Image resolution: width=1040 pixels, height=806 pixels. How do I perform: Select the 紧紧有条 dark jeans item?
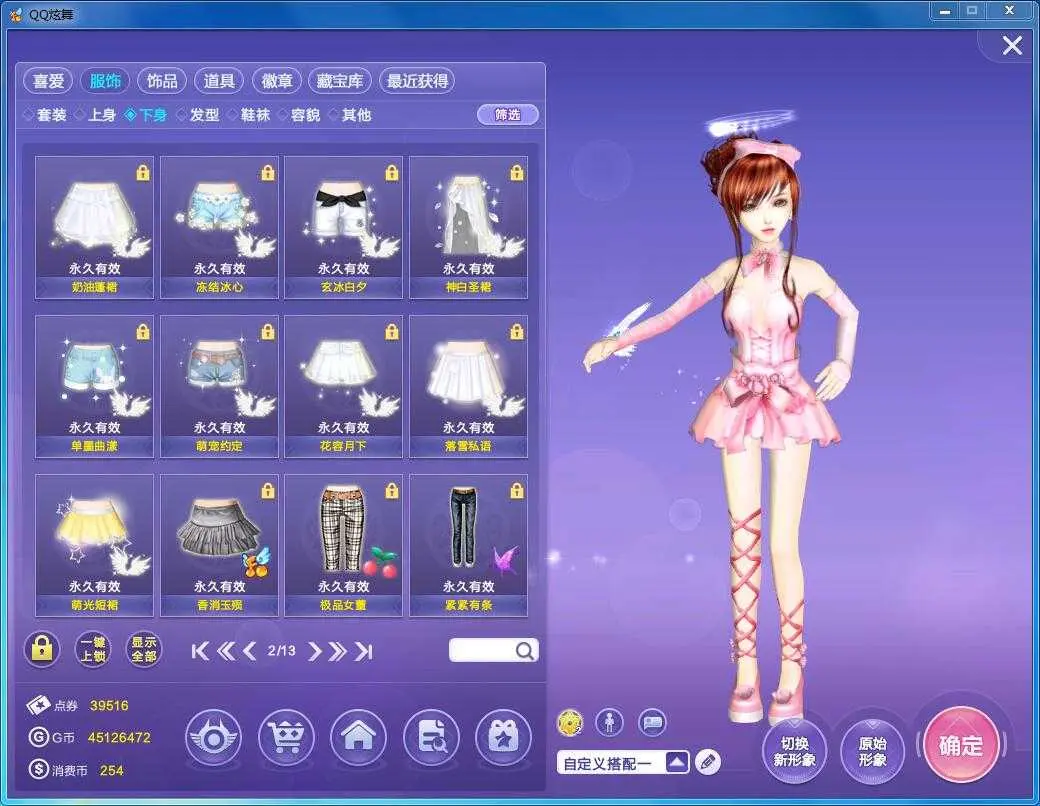pyautogui.click(x=468, y=545)
